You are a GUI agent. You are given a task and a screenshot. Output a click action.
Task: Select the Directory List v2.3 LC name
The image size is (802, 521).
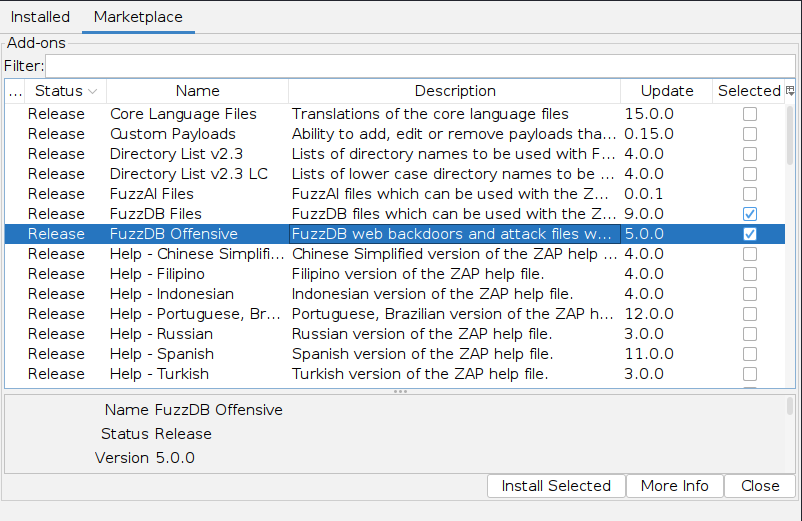(x=197, y=174)
